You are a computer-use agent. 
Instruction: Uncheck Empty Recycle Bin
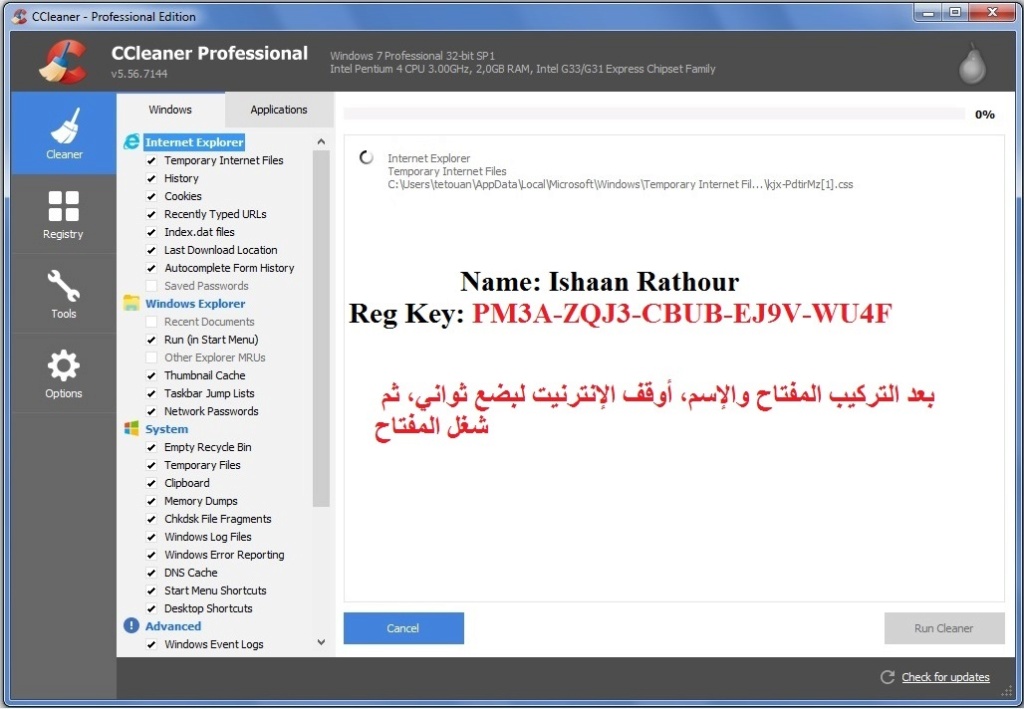pyautogui.click(x=152, y=447)
